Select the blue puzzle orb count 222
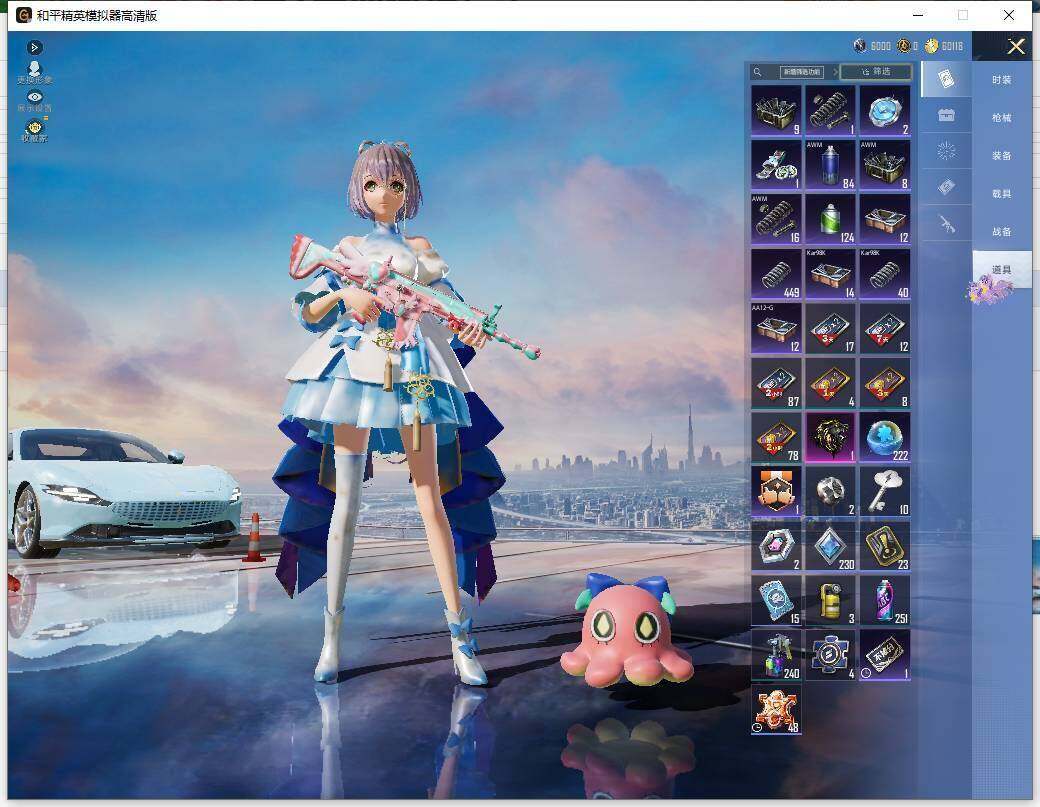Image resolution: width=1040 pixels, height=807 pixels. [x=885, y=438]
